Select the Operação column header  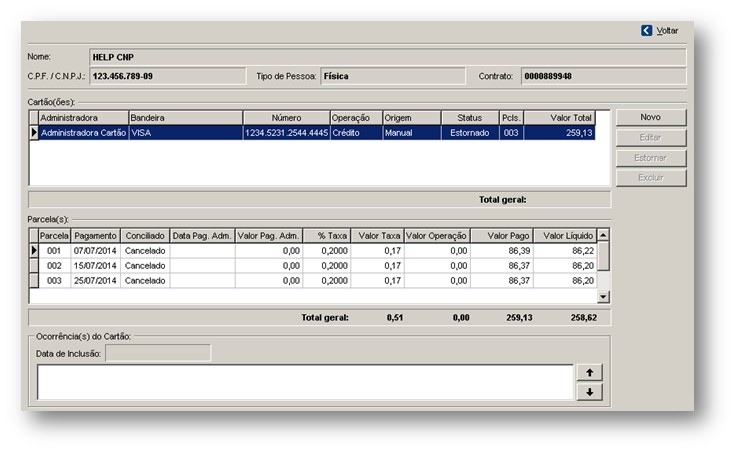(x=356, y=118)
